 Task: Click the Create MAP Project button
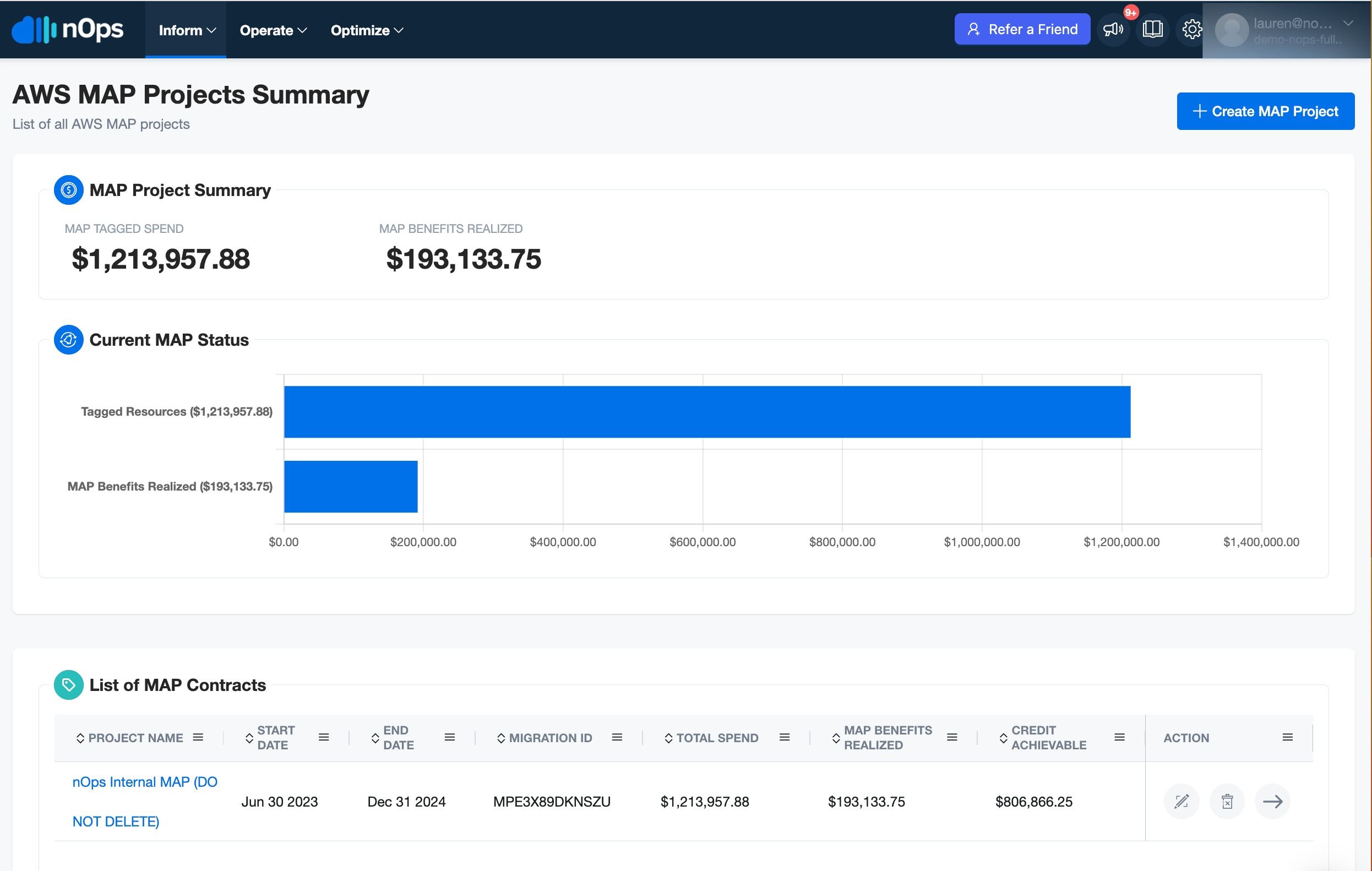point(1265,111)
